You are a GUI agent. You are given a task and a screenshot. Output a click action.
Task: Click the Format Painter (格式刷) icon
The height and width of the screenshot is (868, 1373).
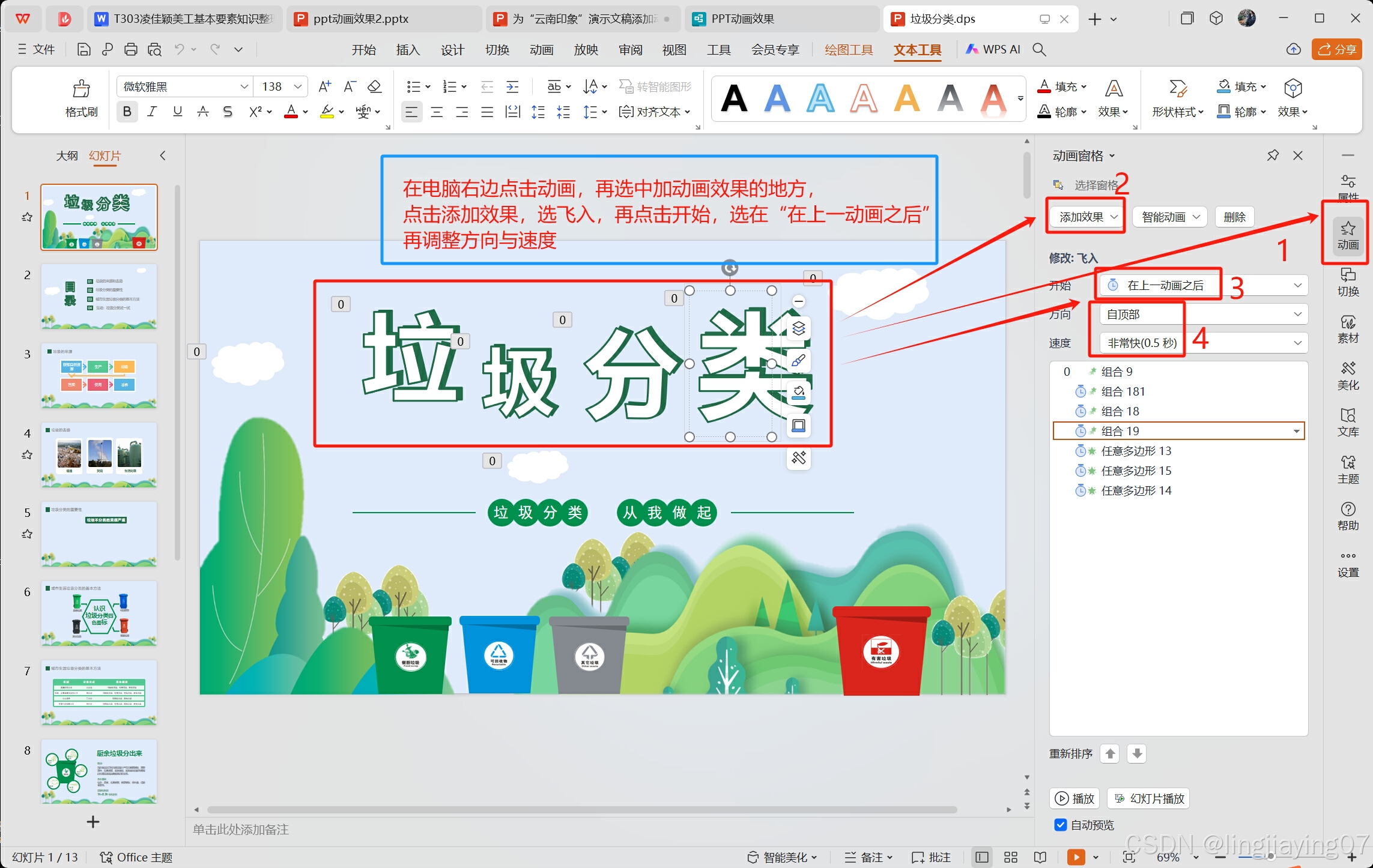tap(81, 90)
